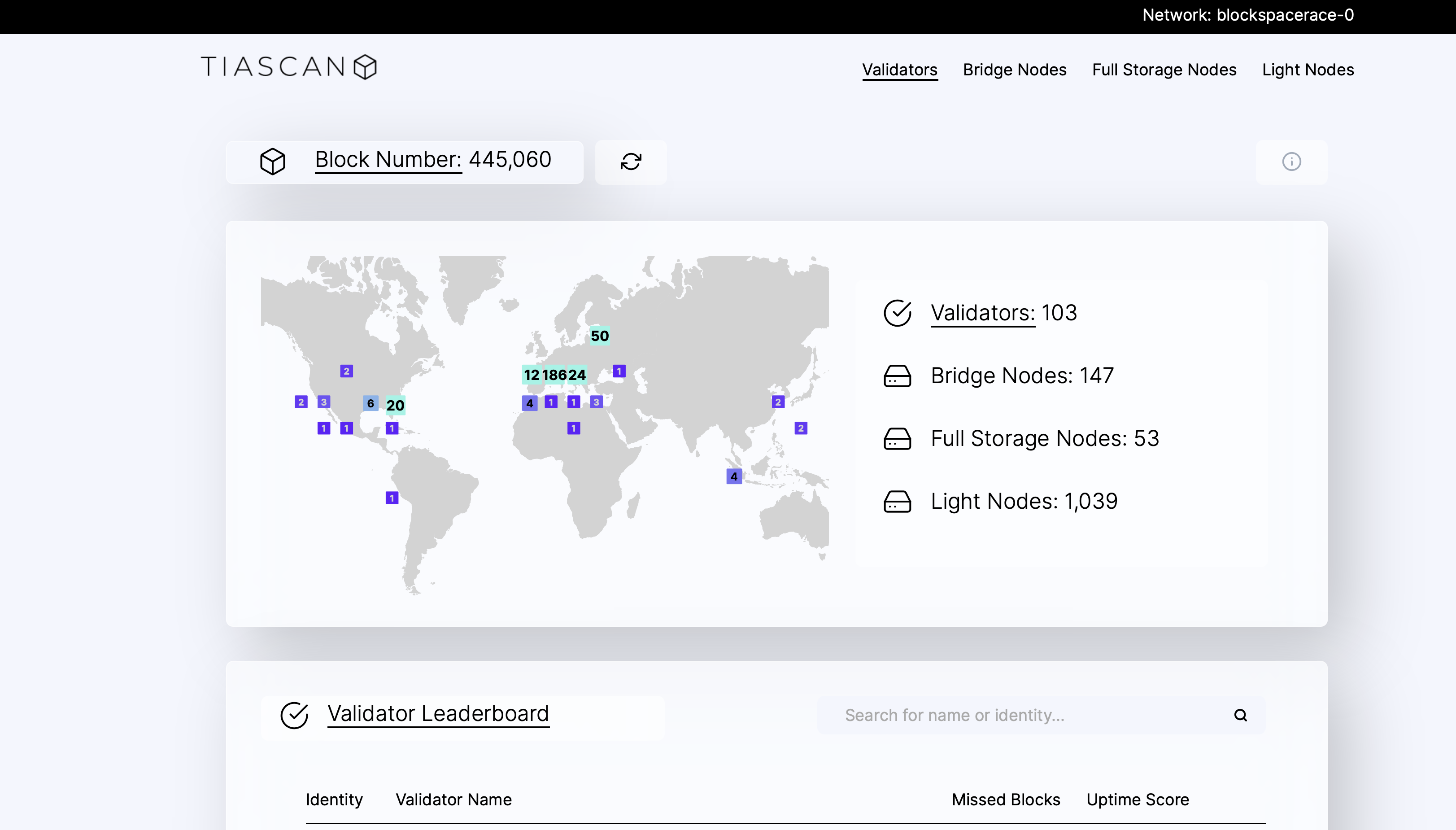This screenshot has height=830, width=1456.
Task: Click the Block Number cube icon
Action: [x=272, y=162]
